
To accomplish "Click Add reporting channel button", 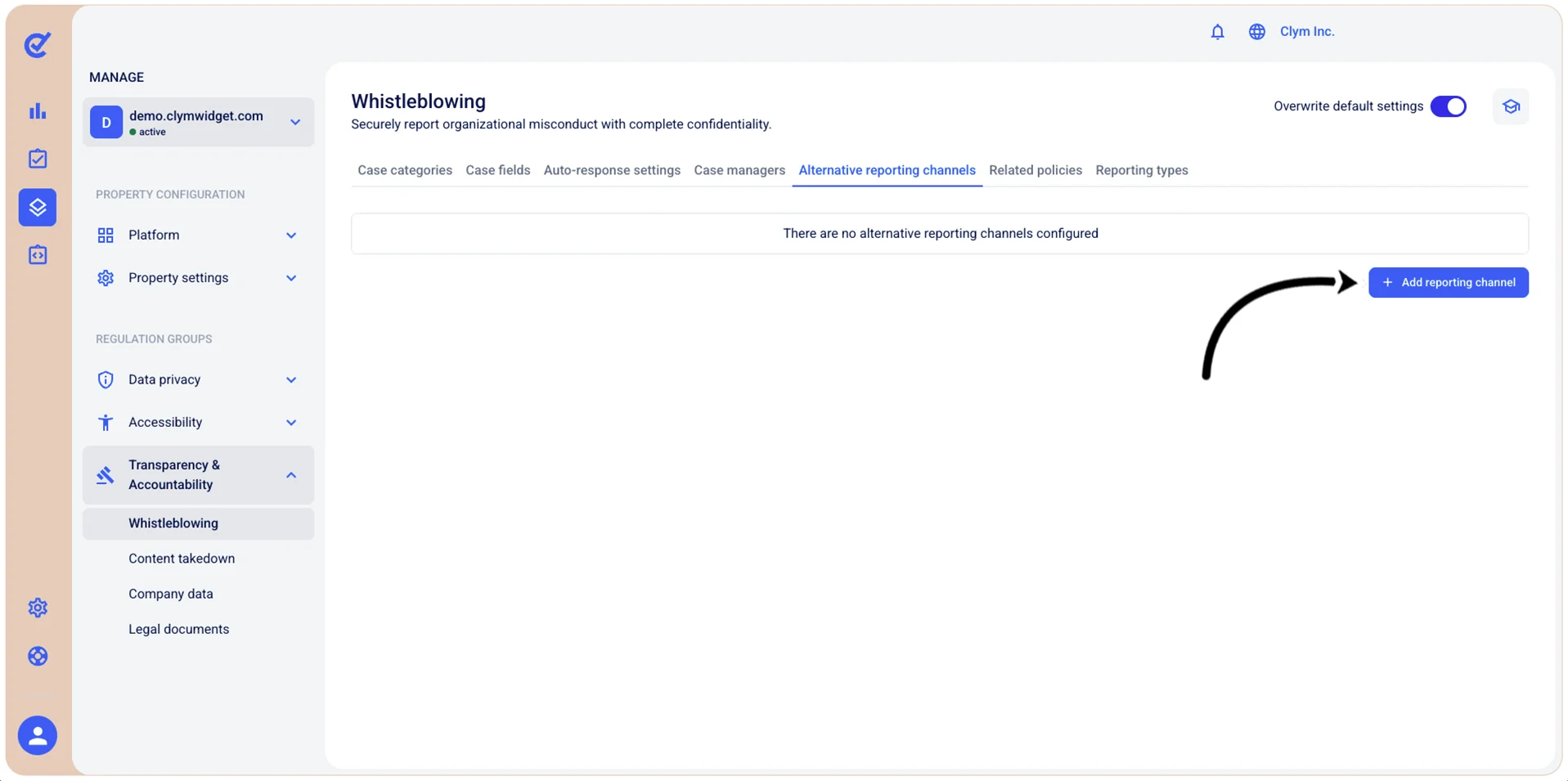I will (1448, 283).
